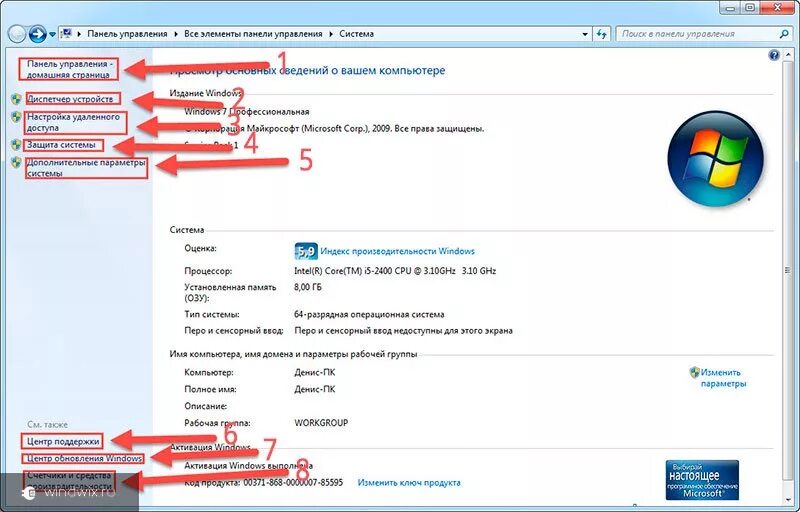Click "Изменить параметры" link

point(723,378)
